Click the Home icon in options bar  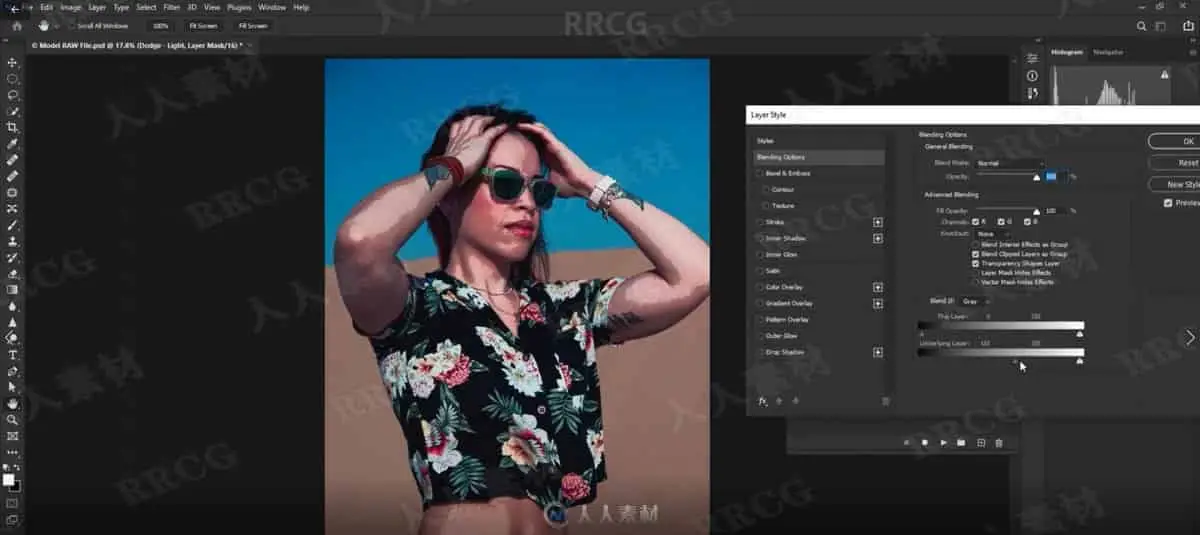16,25
